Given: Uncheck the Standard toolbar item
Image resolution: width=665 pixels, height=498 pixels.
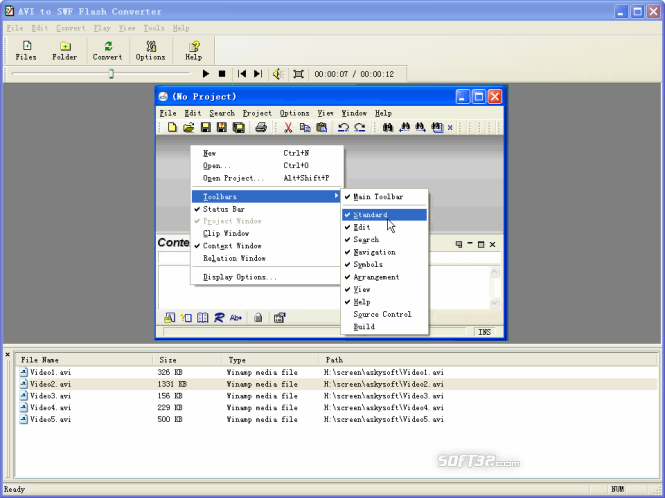Looking at the screenshot, I should (384, 215).
